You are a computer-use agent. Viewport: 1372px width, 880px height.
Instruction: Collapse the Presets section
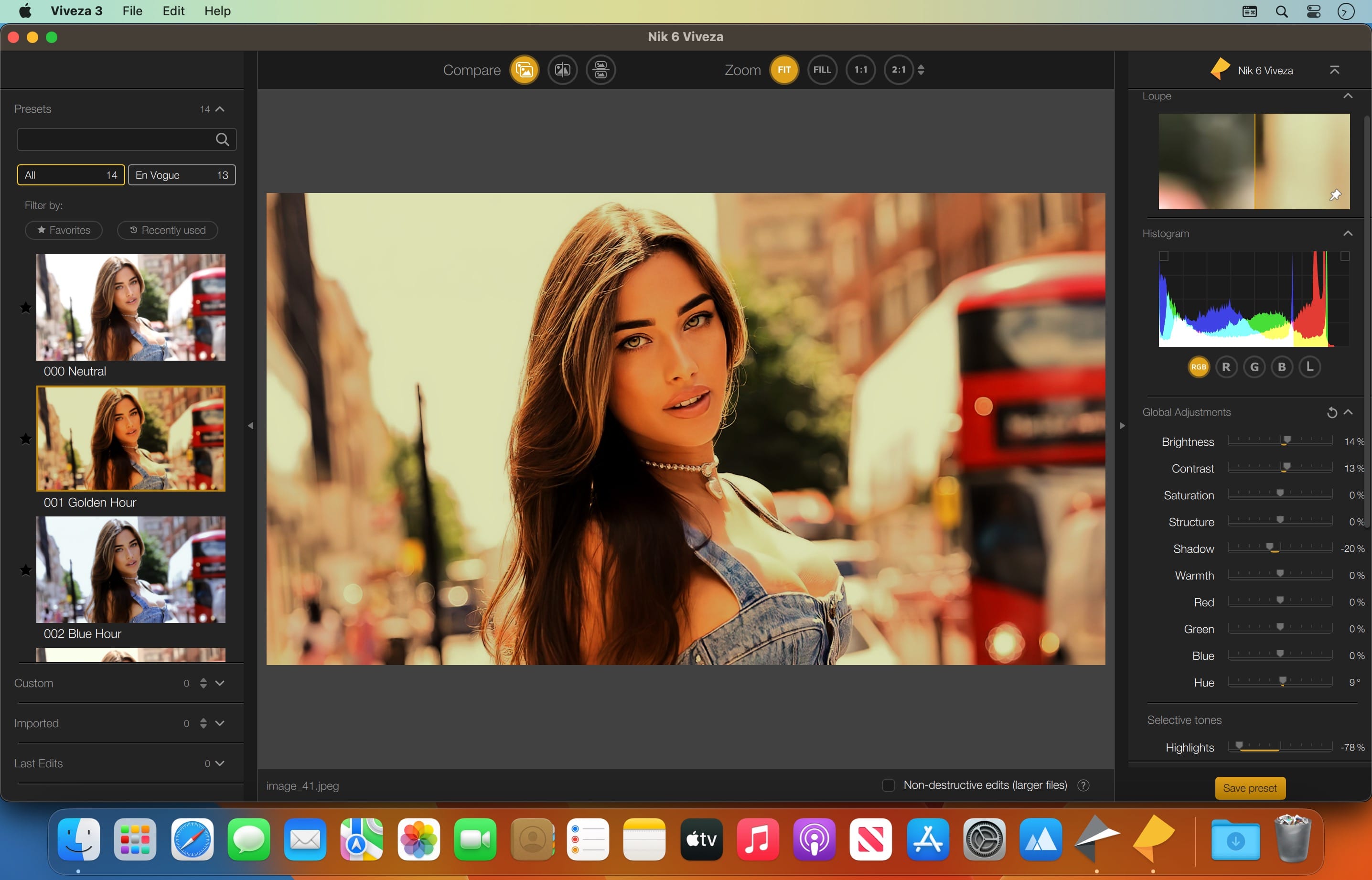tap(219, 109)
